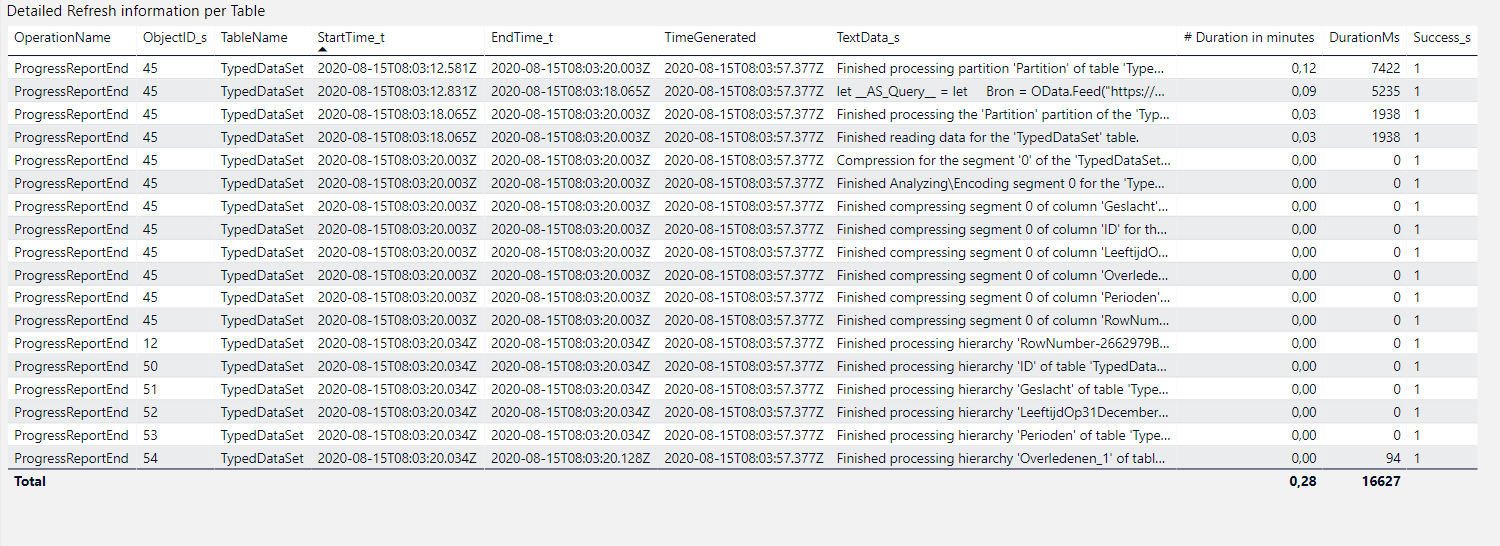Click the cell with duration 5235

coord(1385,91)
